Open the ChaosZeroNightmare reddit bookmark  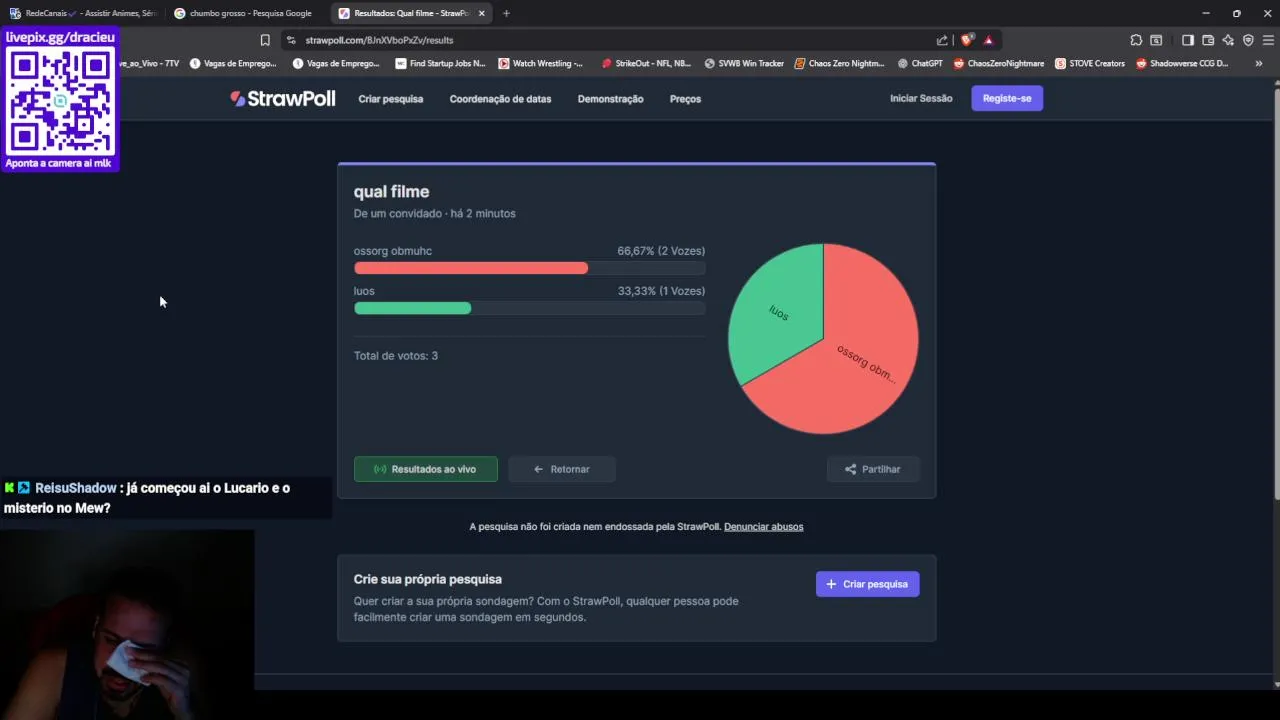(999, 63)
